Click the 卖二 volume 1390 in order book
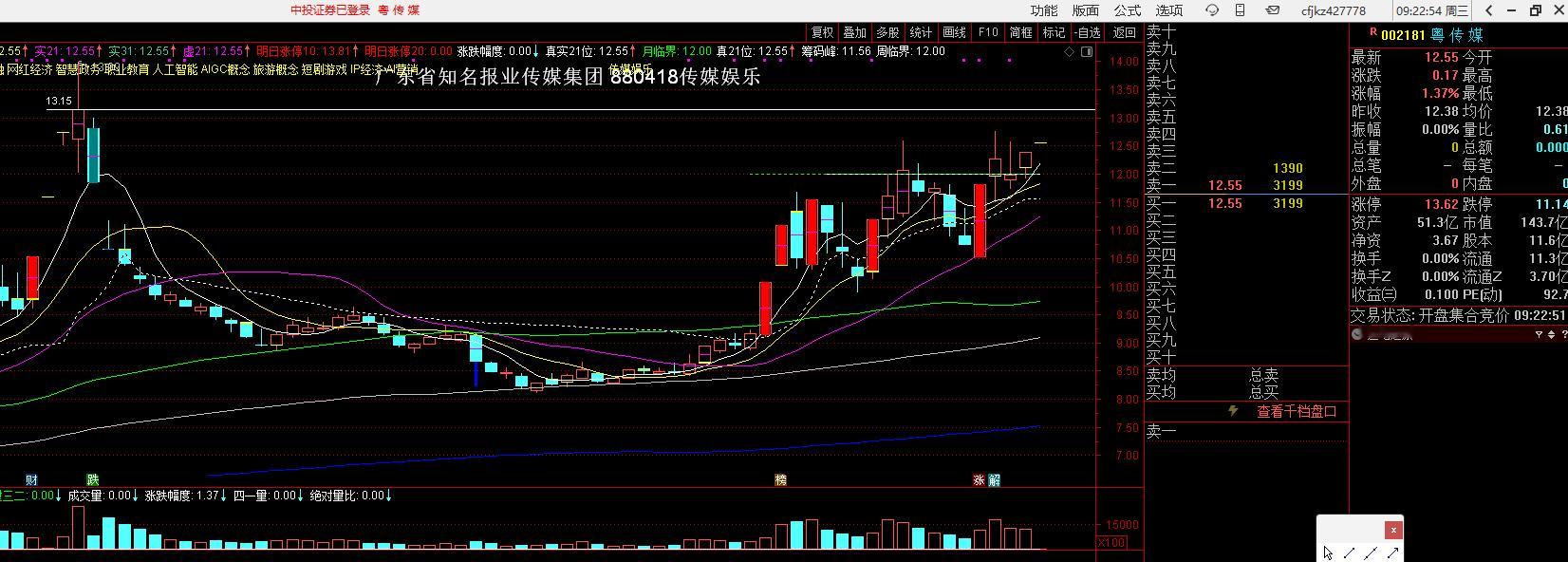This screenshot has height=562, width=1568. (x=1287, y=168)
